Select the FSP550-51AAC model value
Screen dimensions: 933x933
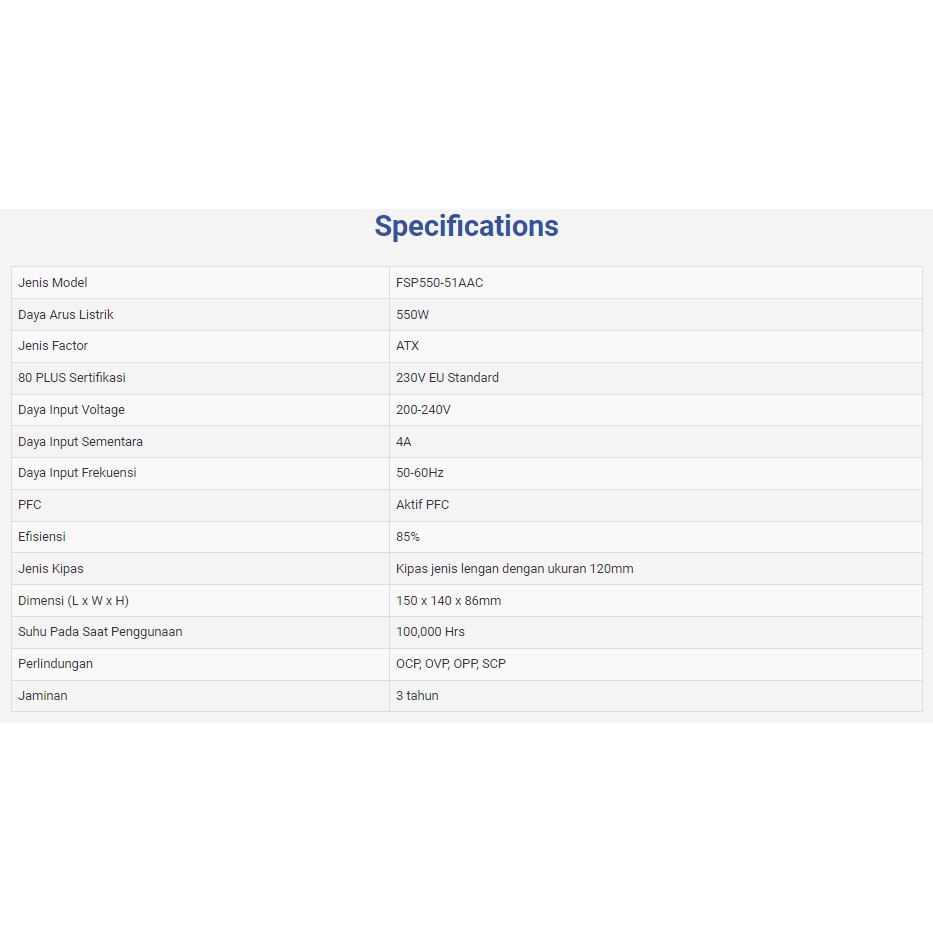tap(439, 283)
